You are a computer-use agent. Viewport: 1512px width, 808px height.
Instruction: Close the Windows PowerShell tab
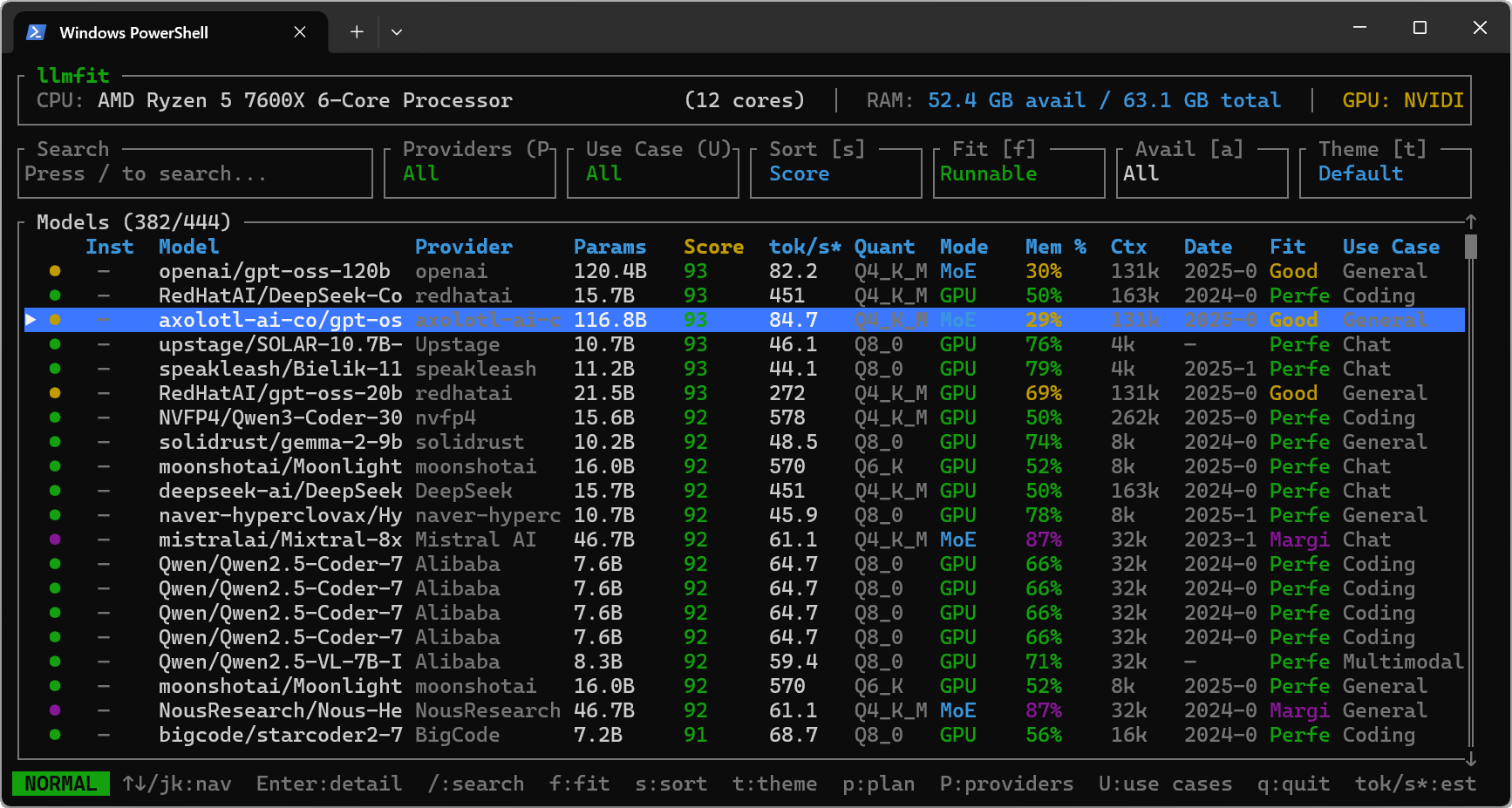(300, 32)
